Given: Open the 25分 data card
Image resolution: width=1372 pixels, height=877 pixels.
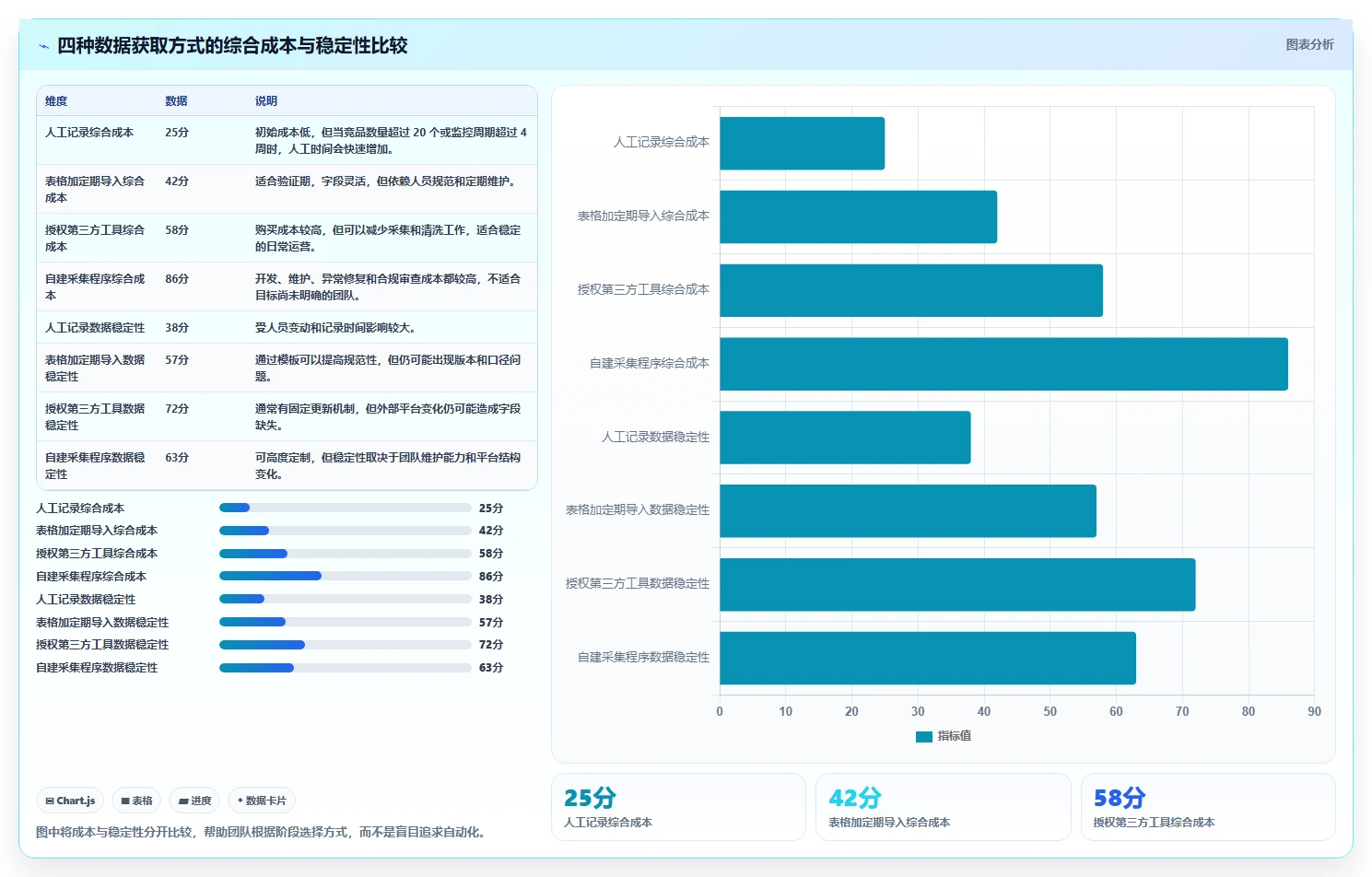Looking at the screenshot, I should tap(678, 807).
